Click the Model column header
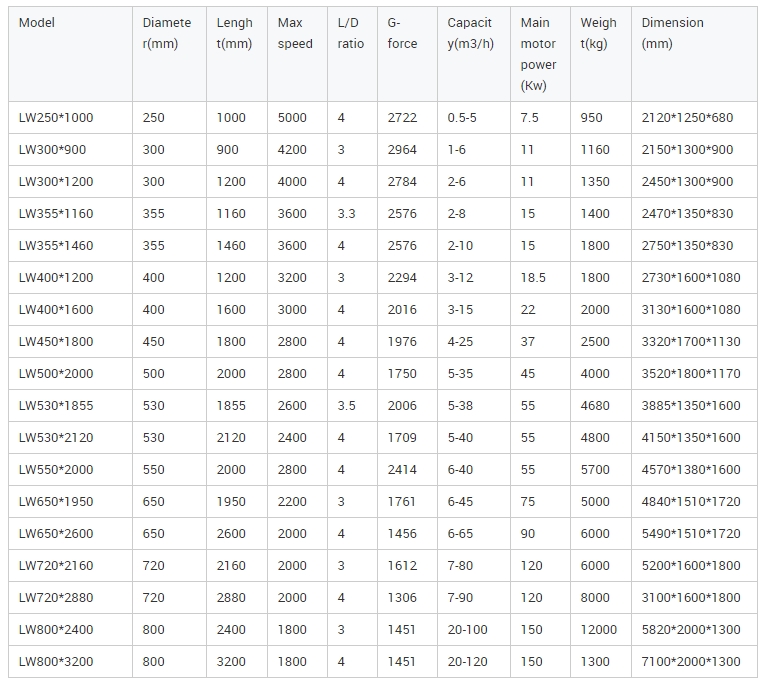The height and width of the screenshot is (682, 765). tap(36, 23)
